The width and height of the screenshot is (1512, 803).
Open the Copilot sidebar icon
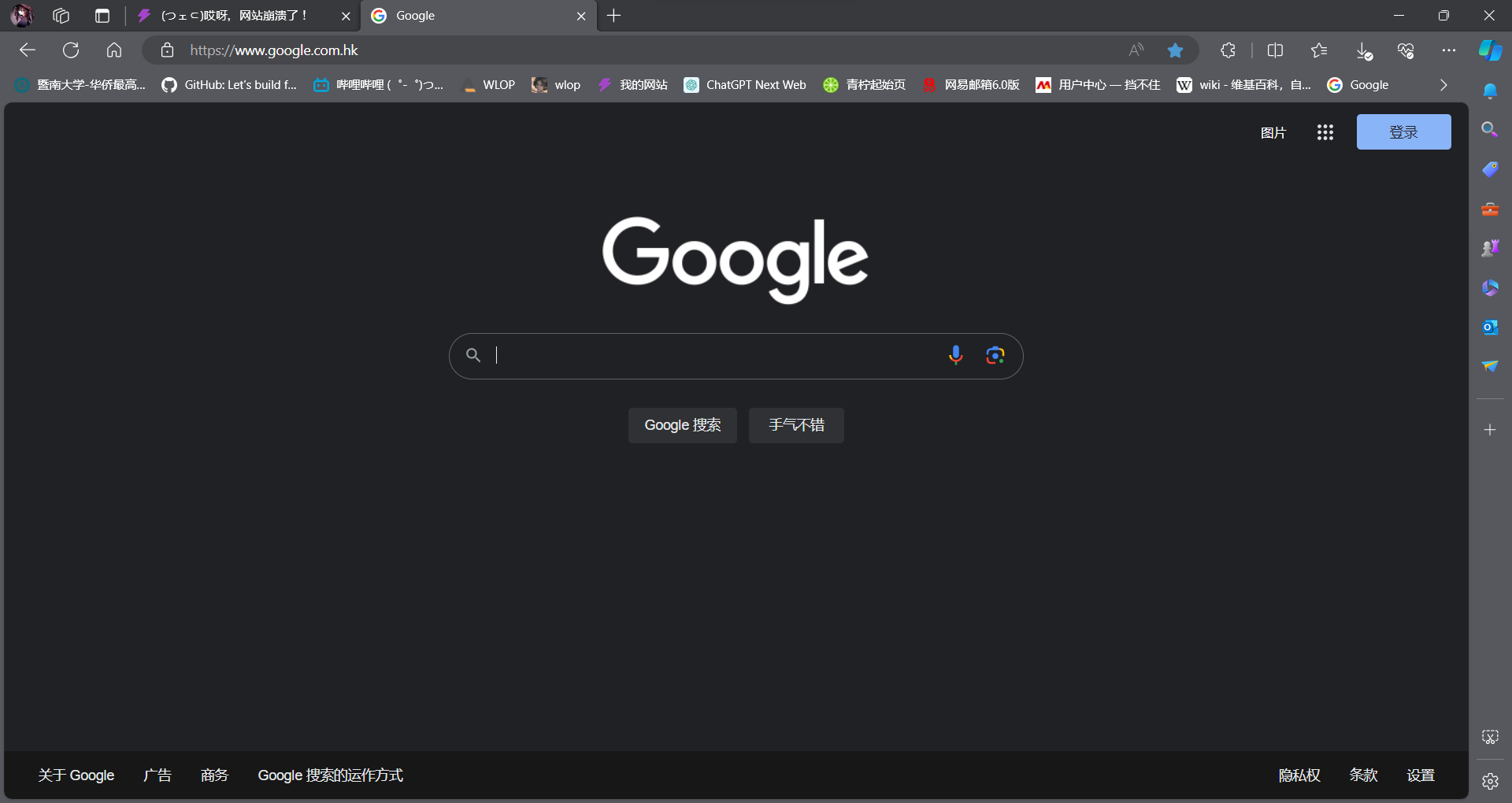tap(1490, 50)
